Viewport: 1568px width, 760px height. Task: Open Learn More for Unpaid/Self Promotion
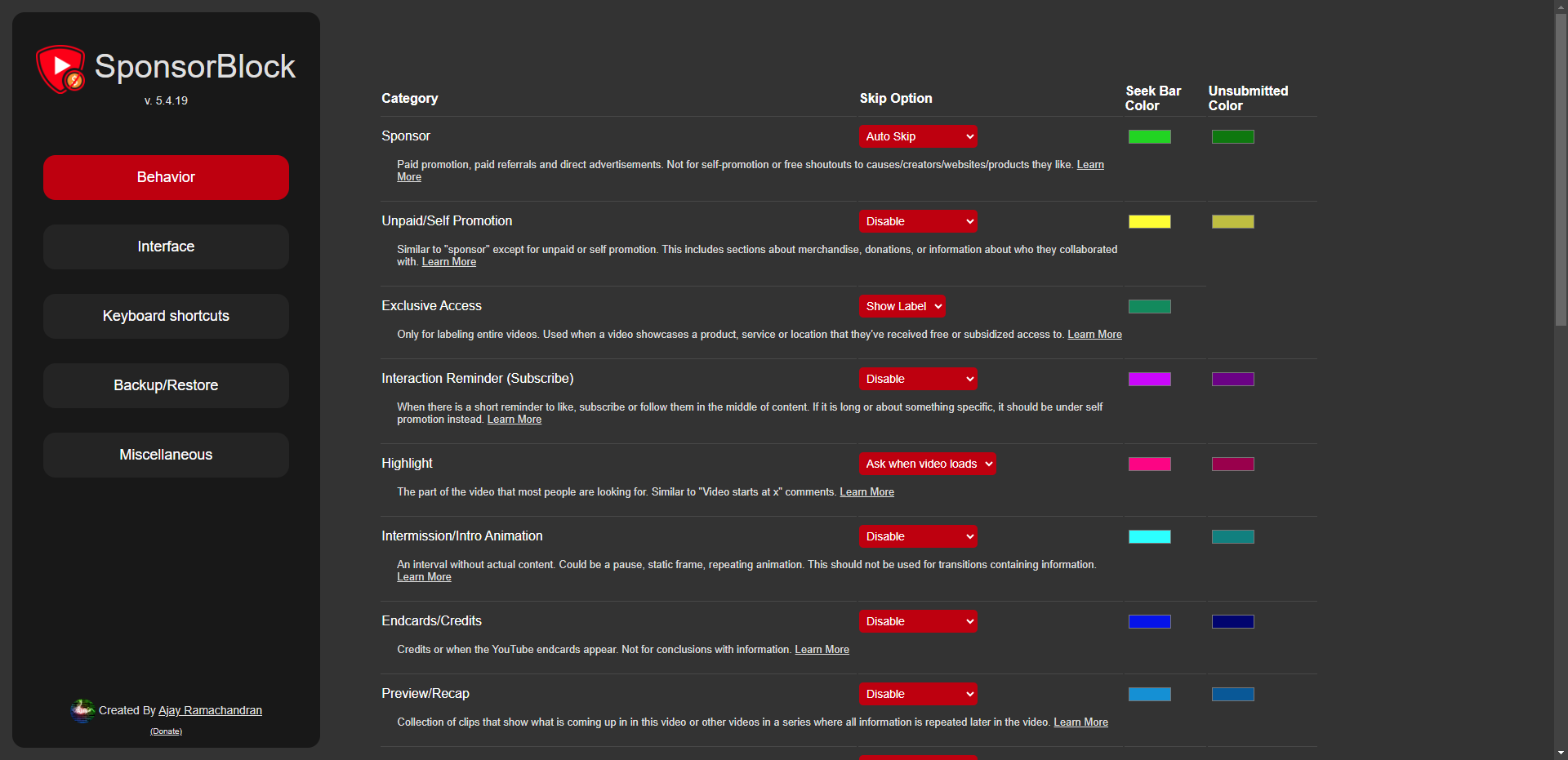[x=449, y=262]
